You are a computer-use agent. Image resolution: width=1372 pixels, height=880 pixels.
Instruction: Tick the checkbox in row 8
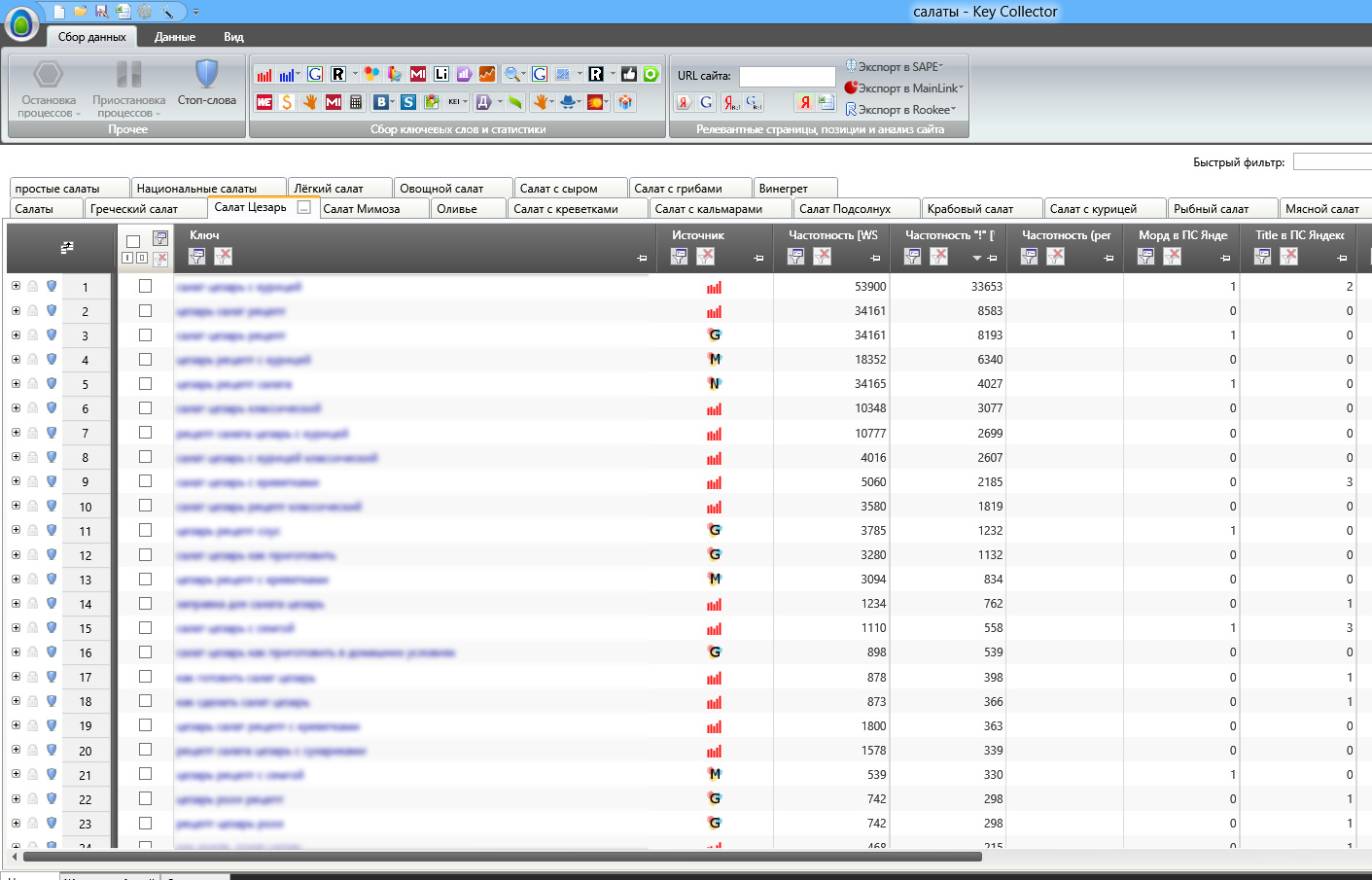tap(145, 456)
